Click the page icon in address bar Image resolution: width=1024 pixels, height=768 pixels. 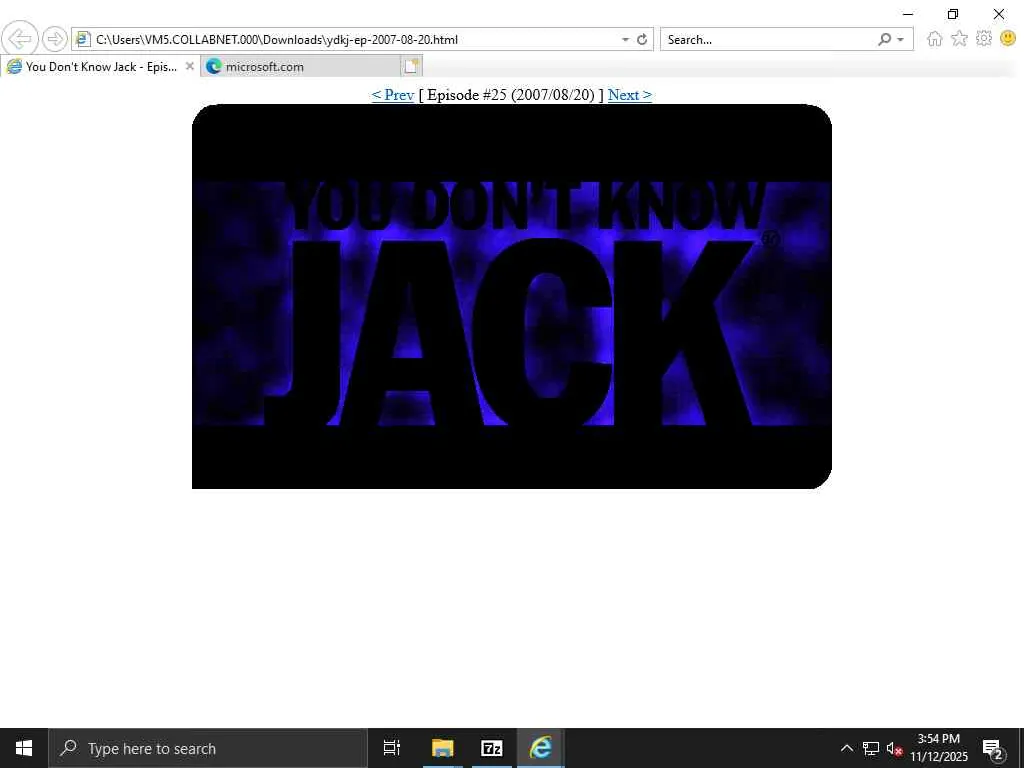[x=82, y=39]
